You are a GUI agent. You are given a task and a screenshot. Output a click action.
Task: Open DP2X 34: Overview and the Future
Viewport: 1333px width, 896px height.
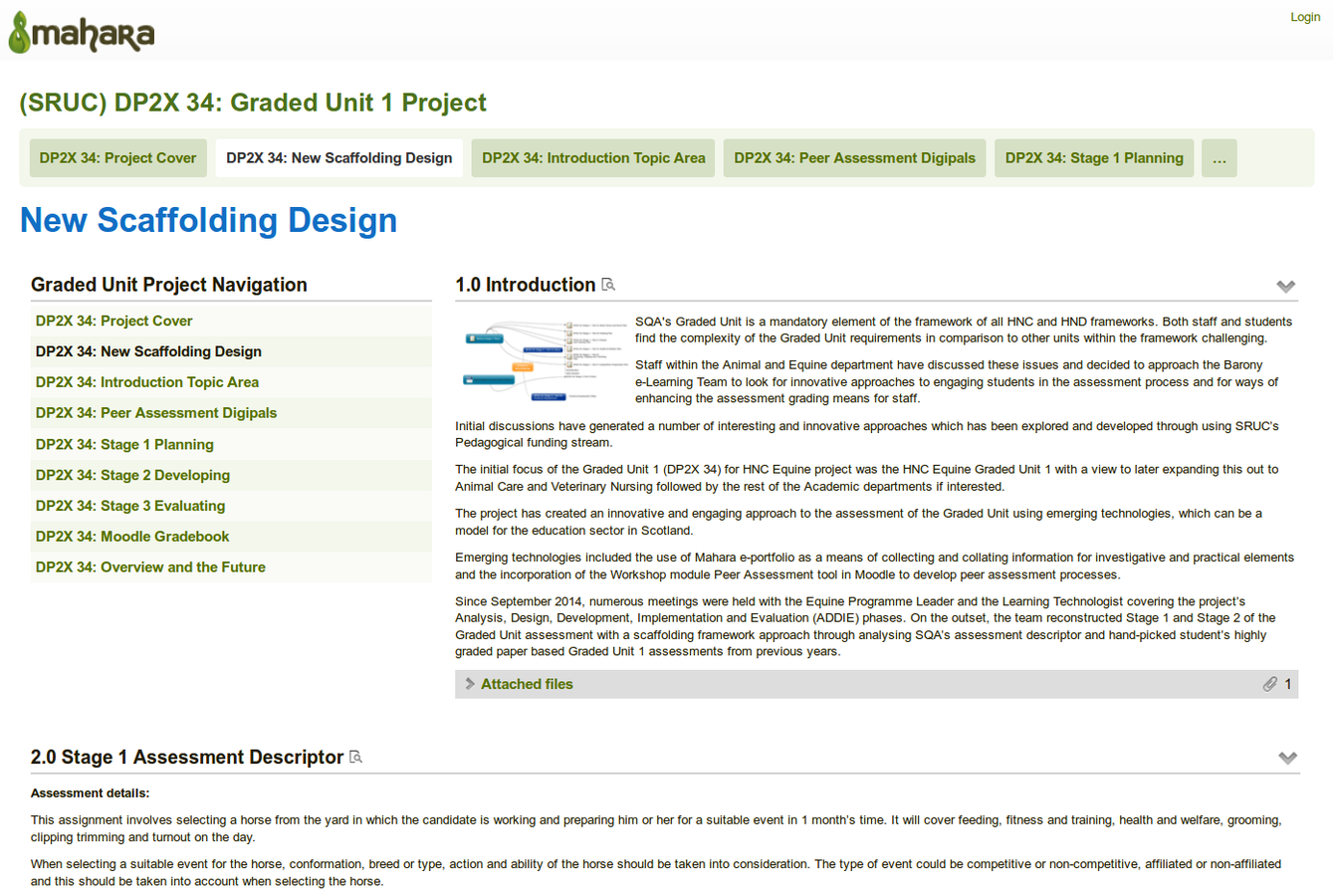(x=150, y=567)
